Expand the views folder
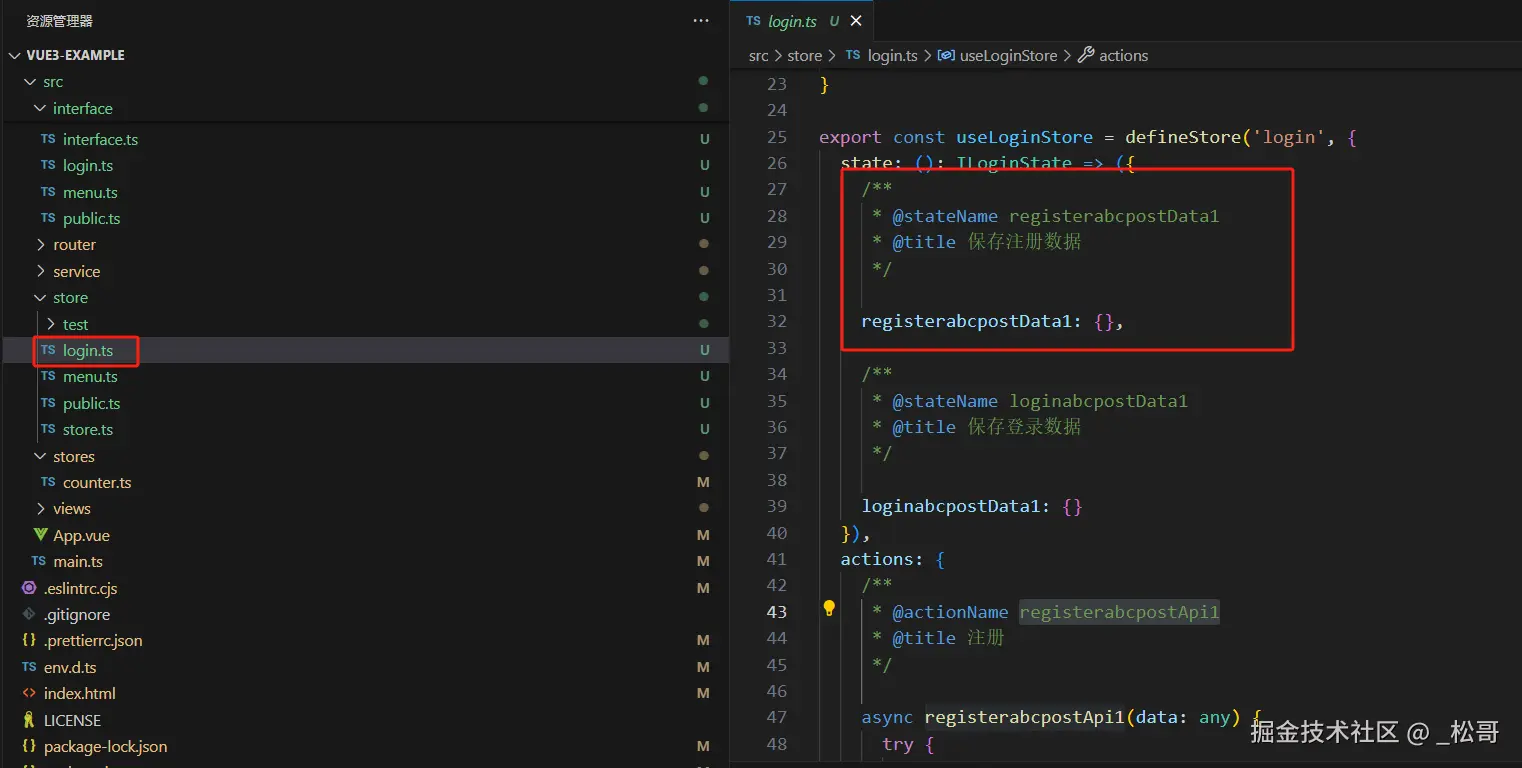The width and height of the screenshot is (1522, 768). pos(40,509)
